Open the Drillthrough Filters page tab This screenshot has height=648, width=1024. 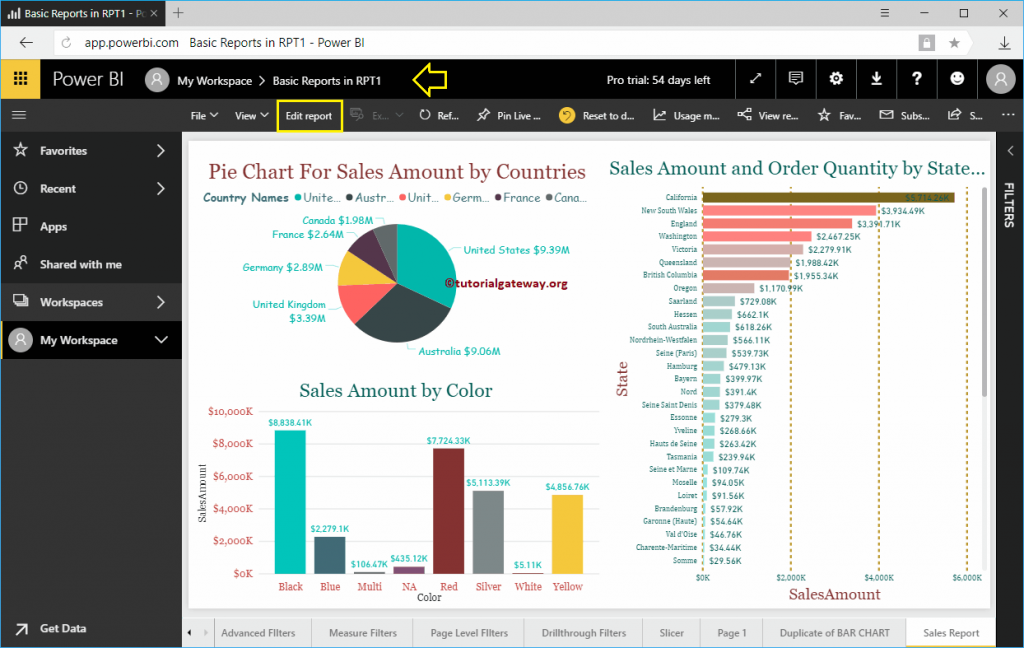point(582,632)
